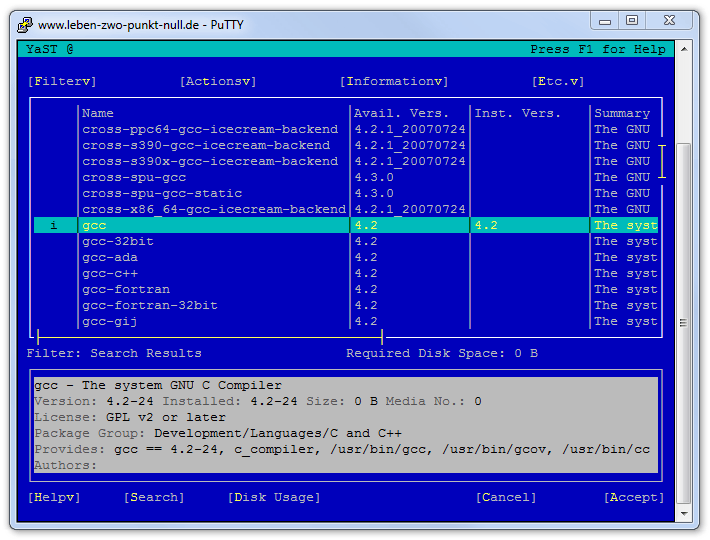Select the gcc-ada package

tap(346, 258)
